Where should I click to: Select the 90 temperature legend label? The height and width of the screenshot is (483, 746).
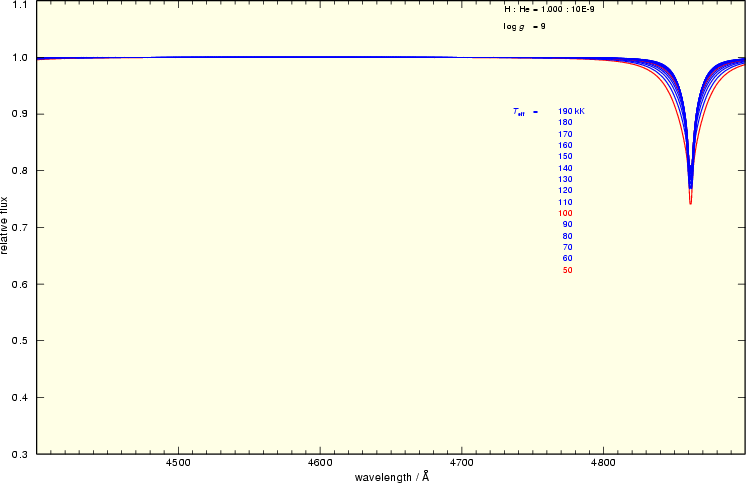click(568, 224)
